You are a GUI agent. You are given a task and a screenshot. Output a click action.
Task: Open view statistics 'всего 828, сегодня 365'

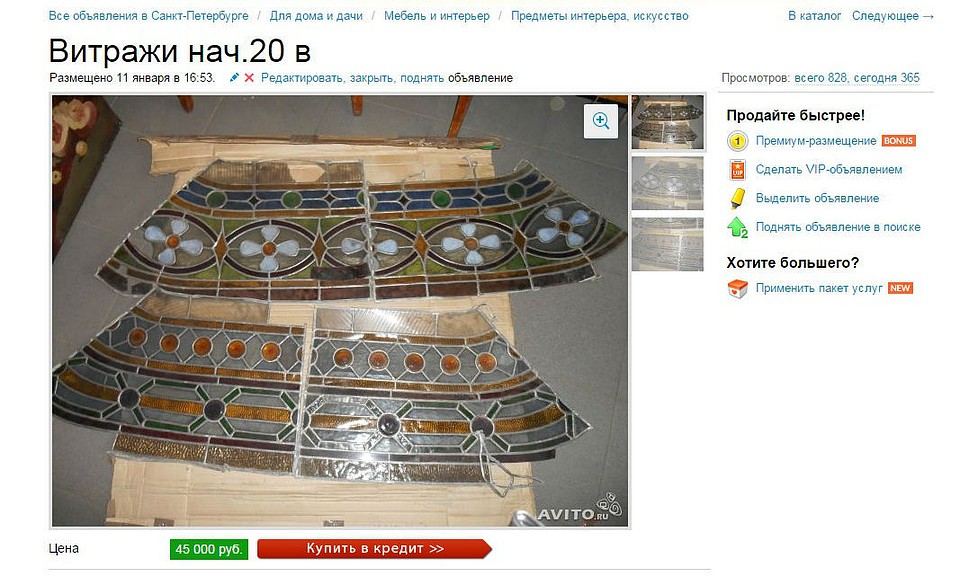coord(857,78)
